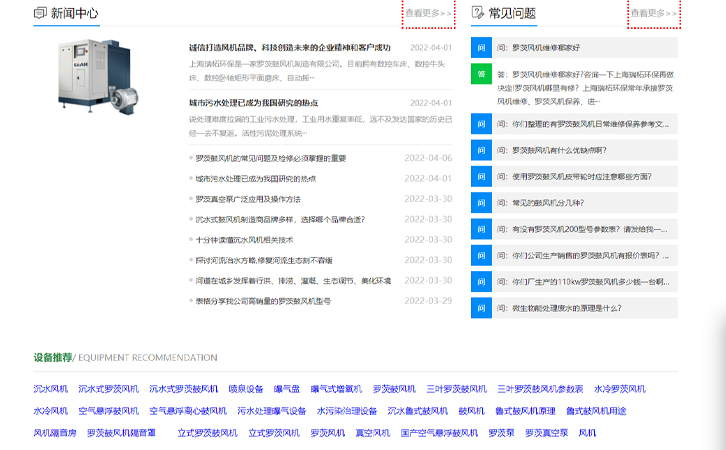Click 问 icon for 微生物能处理废水的原理

pyautogui.click(x=481, y=308)
